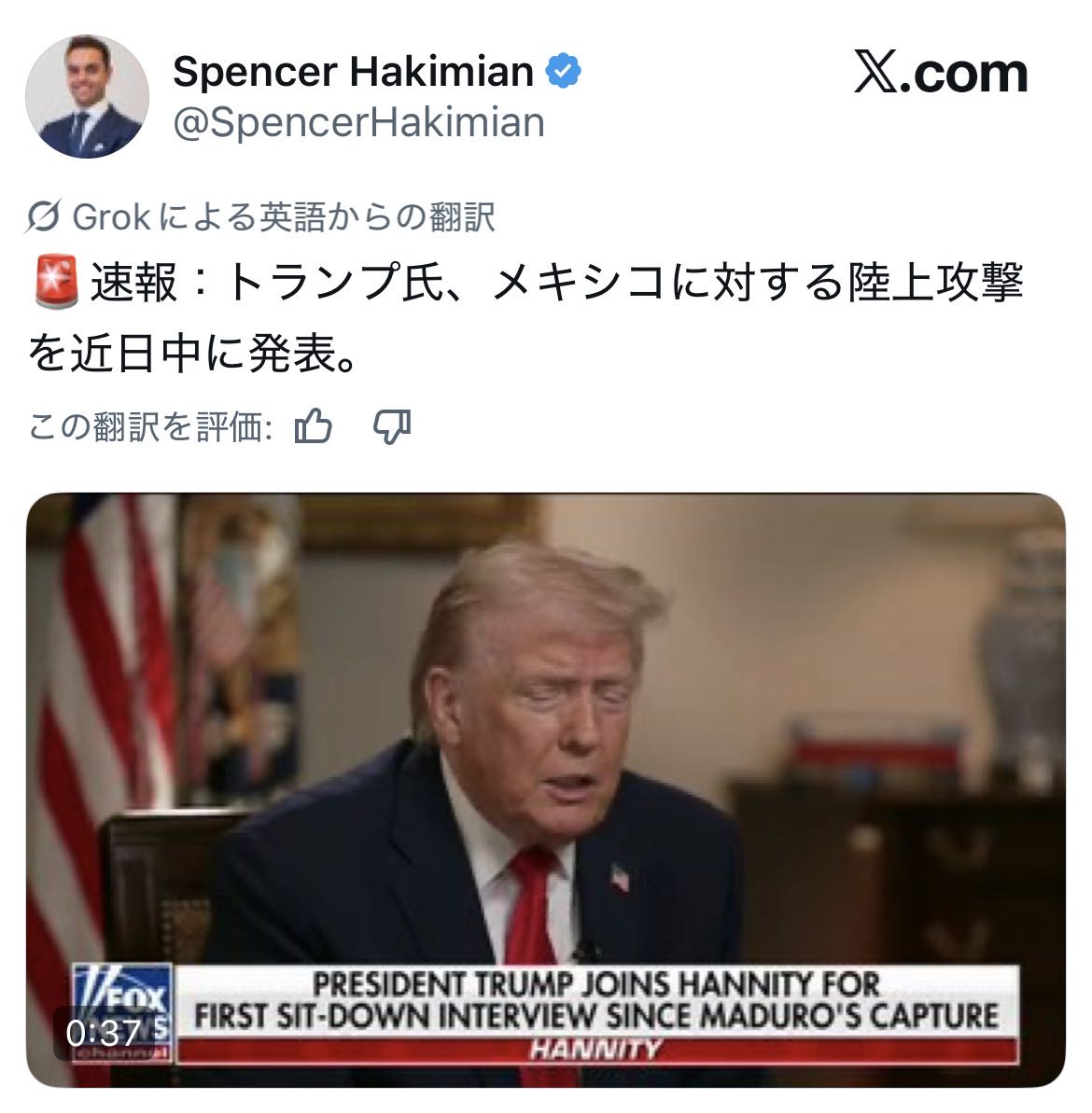Click the translated post text starting with 速報

coord(525,317)
